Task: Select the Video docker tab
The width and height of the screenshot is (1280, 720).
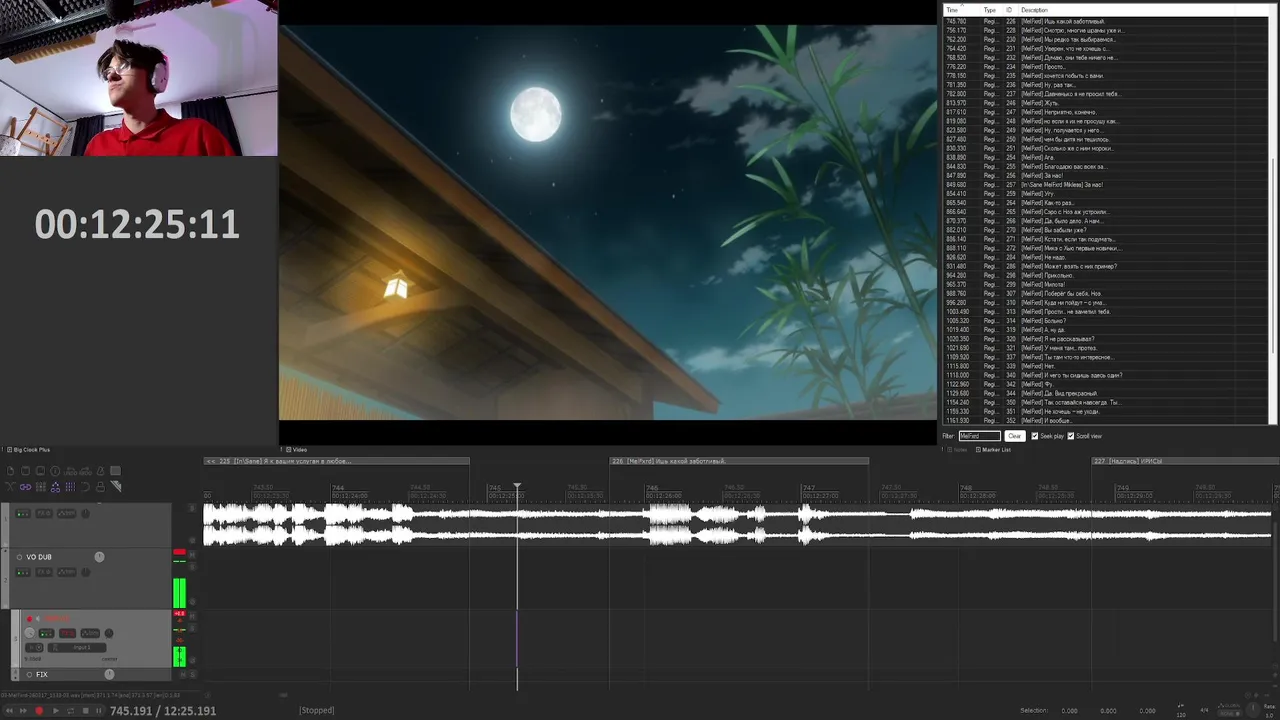Action: tap(297, 450)
